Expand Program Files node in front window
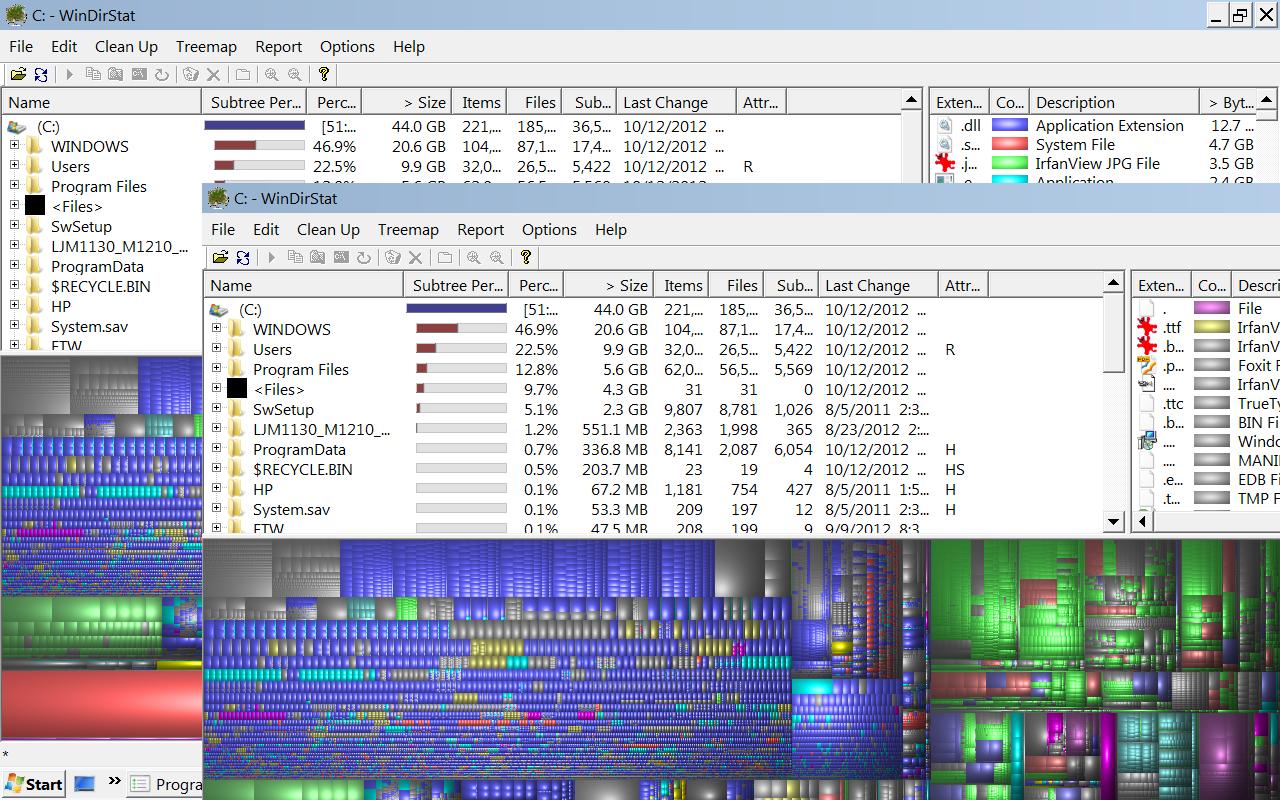The height and width of the screenshot is (800, 1280). point(216,368)
